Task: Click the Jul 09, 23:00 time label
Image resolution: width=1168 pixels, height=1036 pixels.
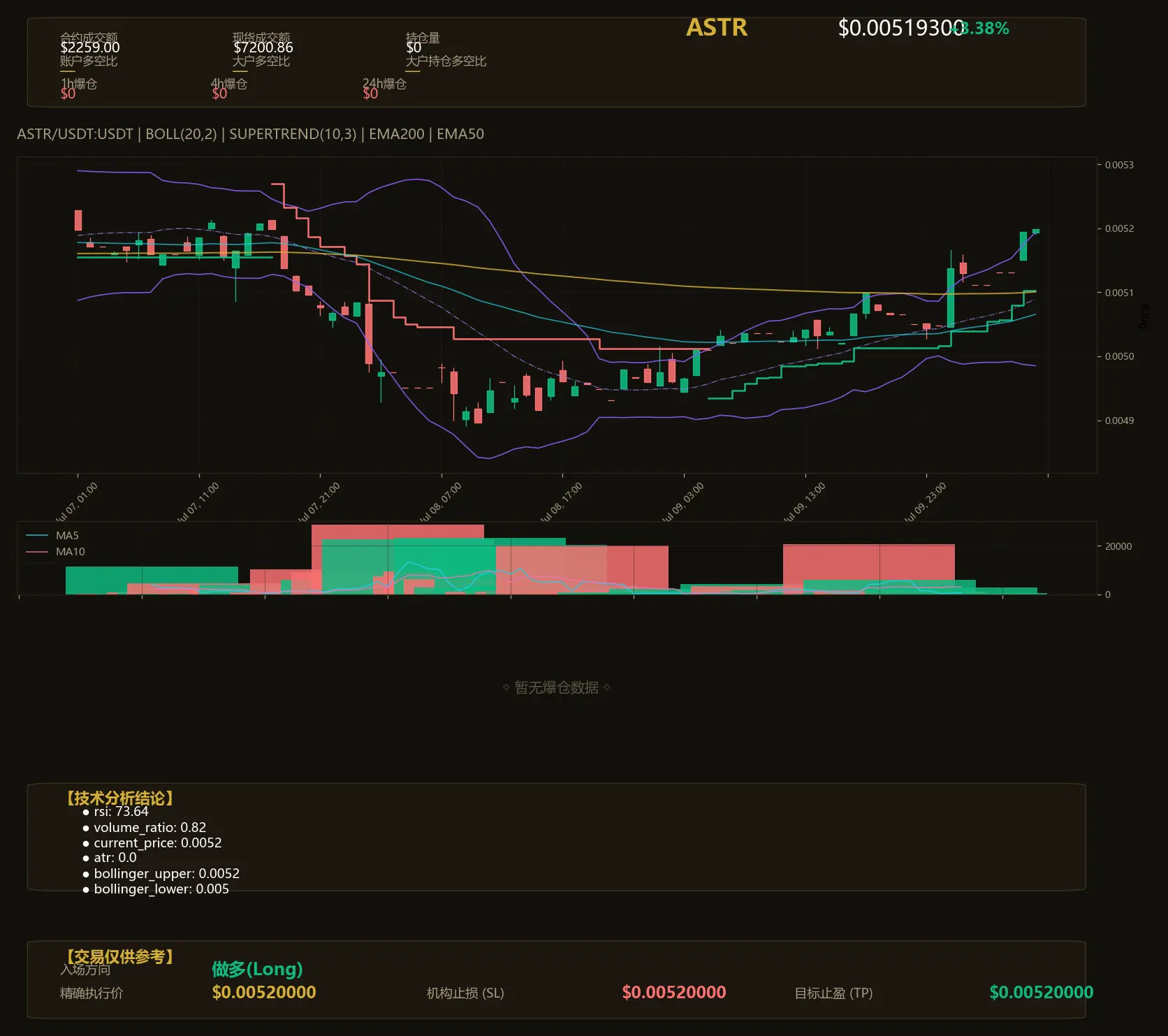Action: [x=925, y=503]
